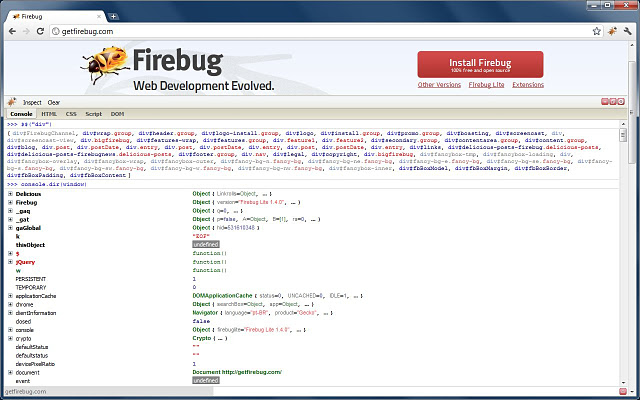Expand the Firebug object row
Screen dimensions: 640x400
coord(10,202)
